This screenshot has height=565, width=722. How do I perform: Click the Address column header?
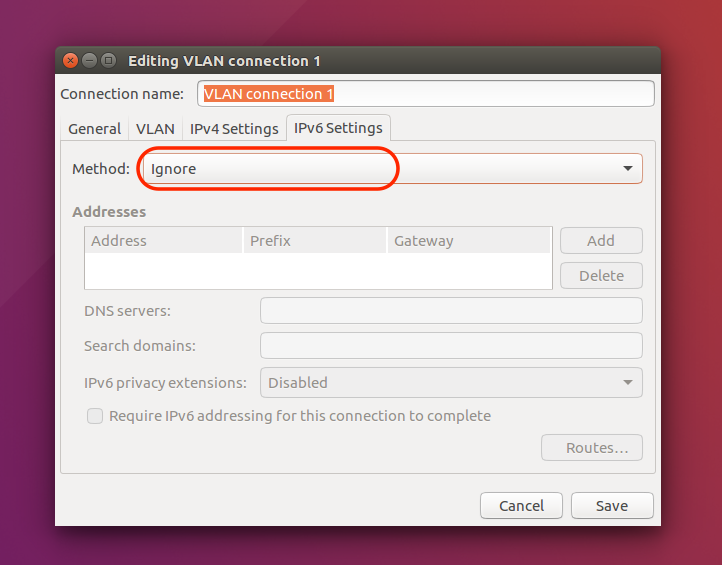click(x=163, y=240)
